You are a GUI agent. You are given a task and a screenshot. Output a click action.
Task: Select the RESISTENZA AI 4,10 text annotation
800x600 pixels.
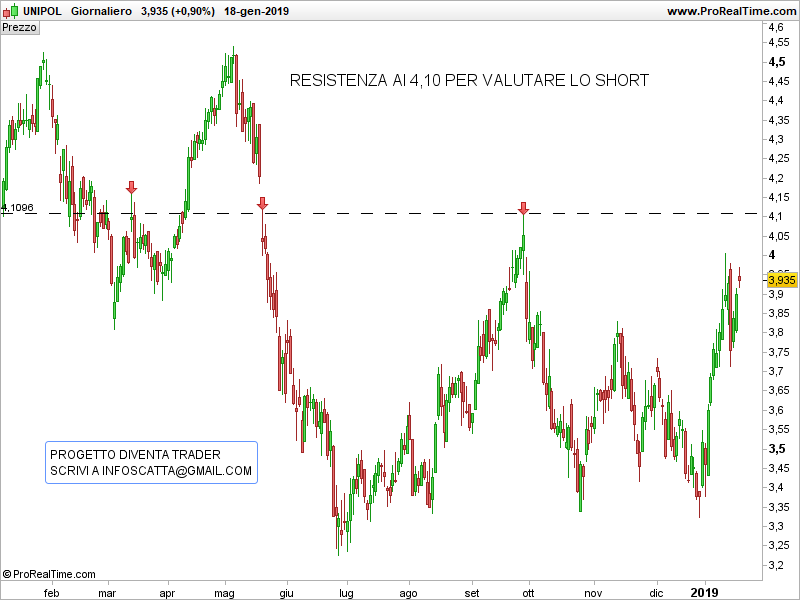tap(468, 80)
